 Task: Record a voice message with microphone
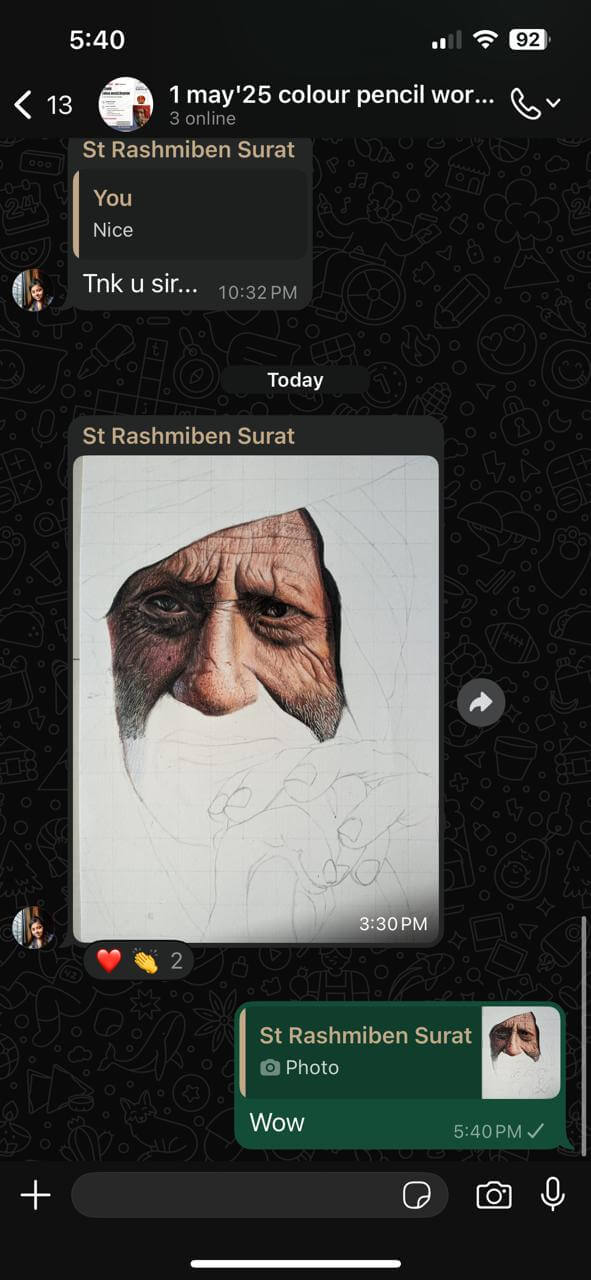tap(552, 1194)
